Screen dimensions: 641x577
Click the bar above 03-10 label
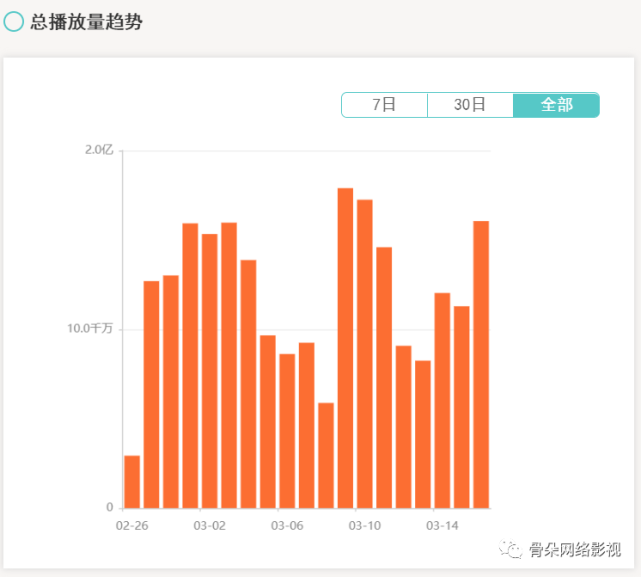pyautogui.click(x=365, y=354)
